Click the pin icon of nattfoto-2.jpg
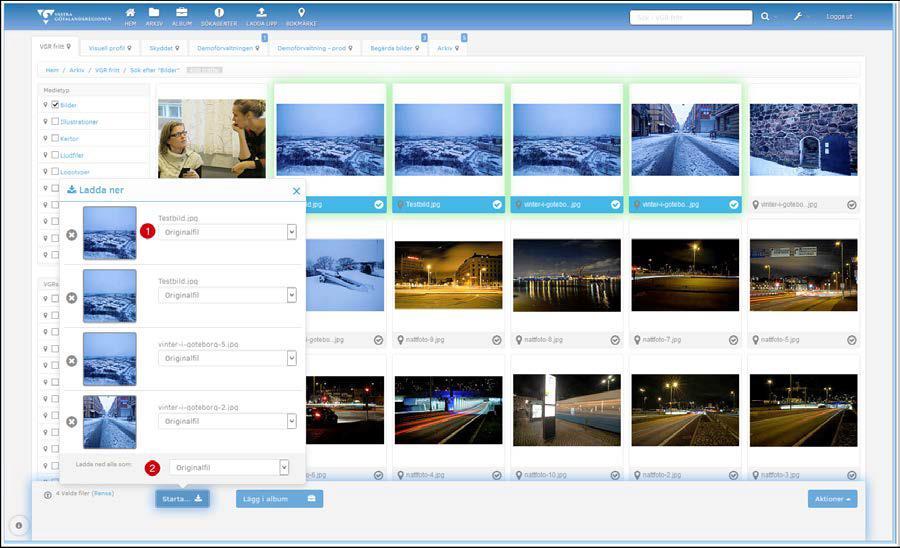Image resolution: width=900 pixels, height=548 pixels. click(637, 475)
